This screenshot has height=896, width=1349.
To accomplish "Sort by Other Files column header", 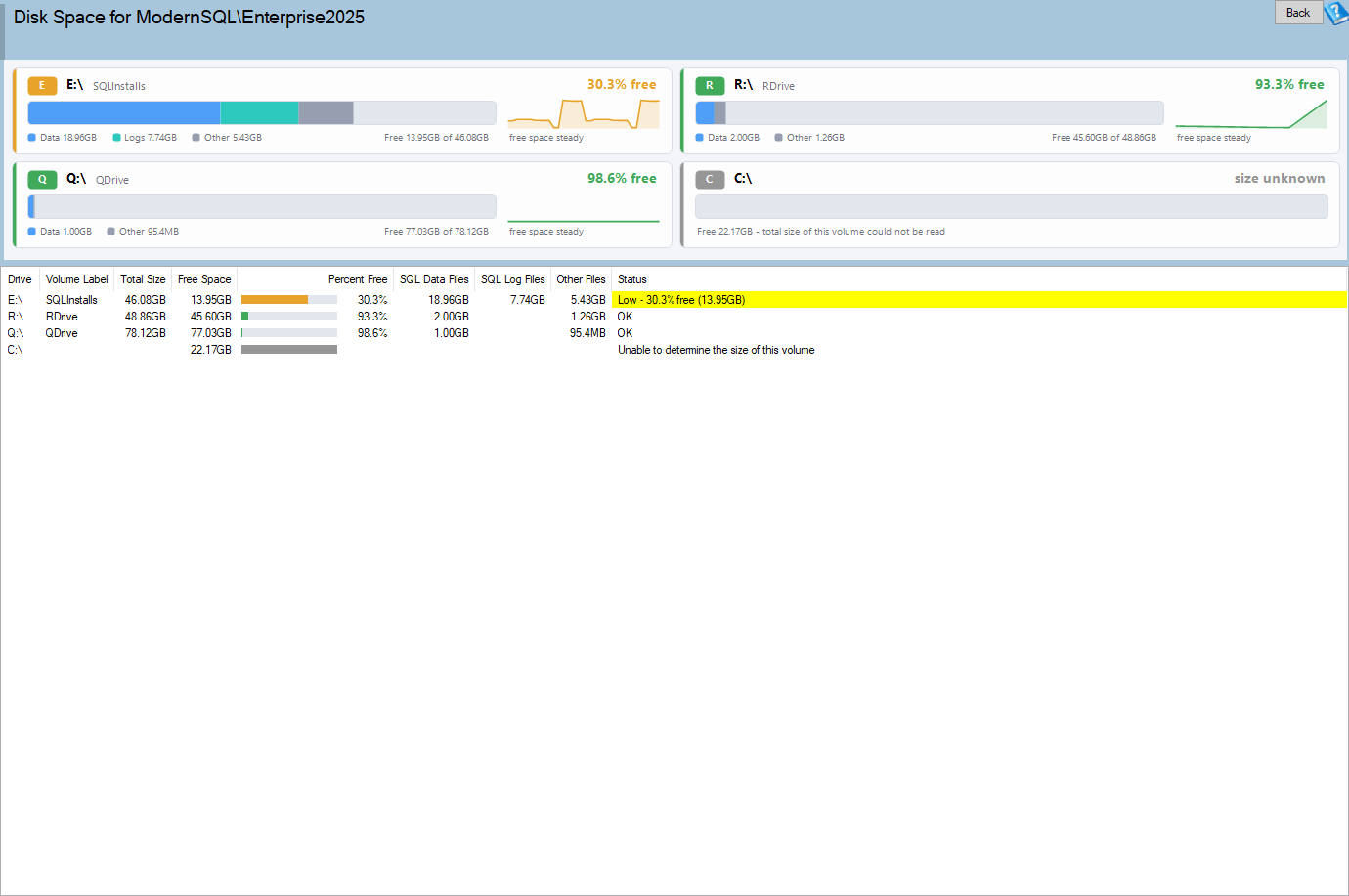I will (581, 279).
